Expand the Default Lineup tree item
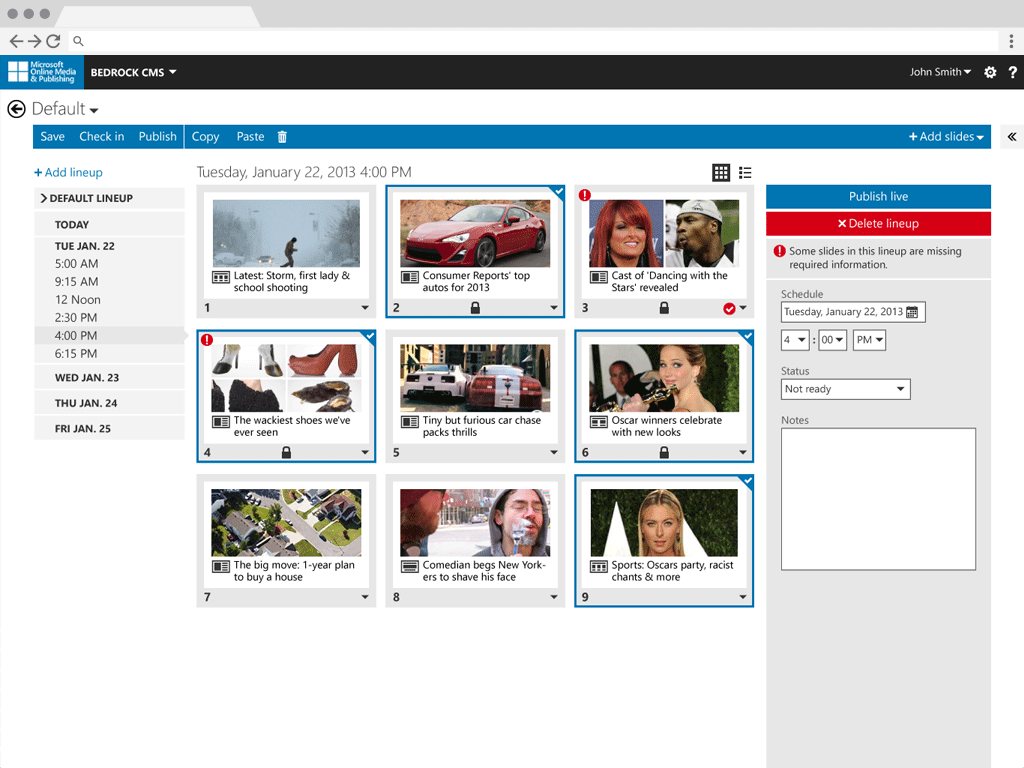Image resolution: width=1024 pixels, height=768 pixels. pyautogui.click(x=44, y=198)
